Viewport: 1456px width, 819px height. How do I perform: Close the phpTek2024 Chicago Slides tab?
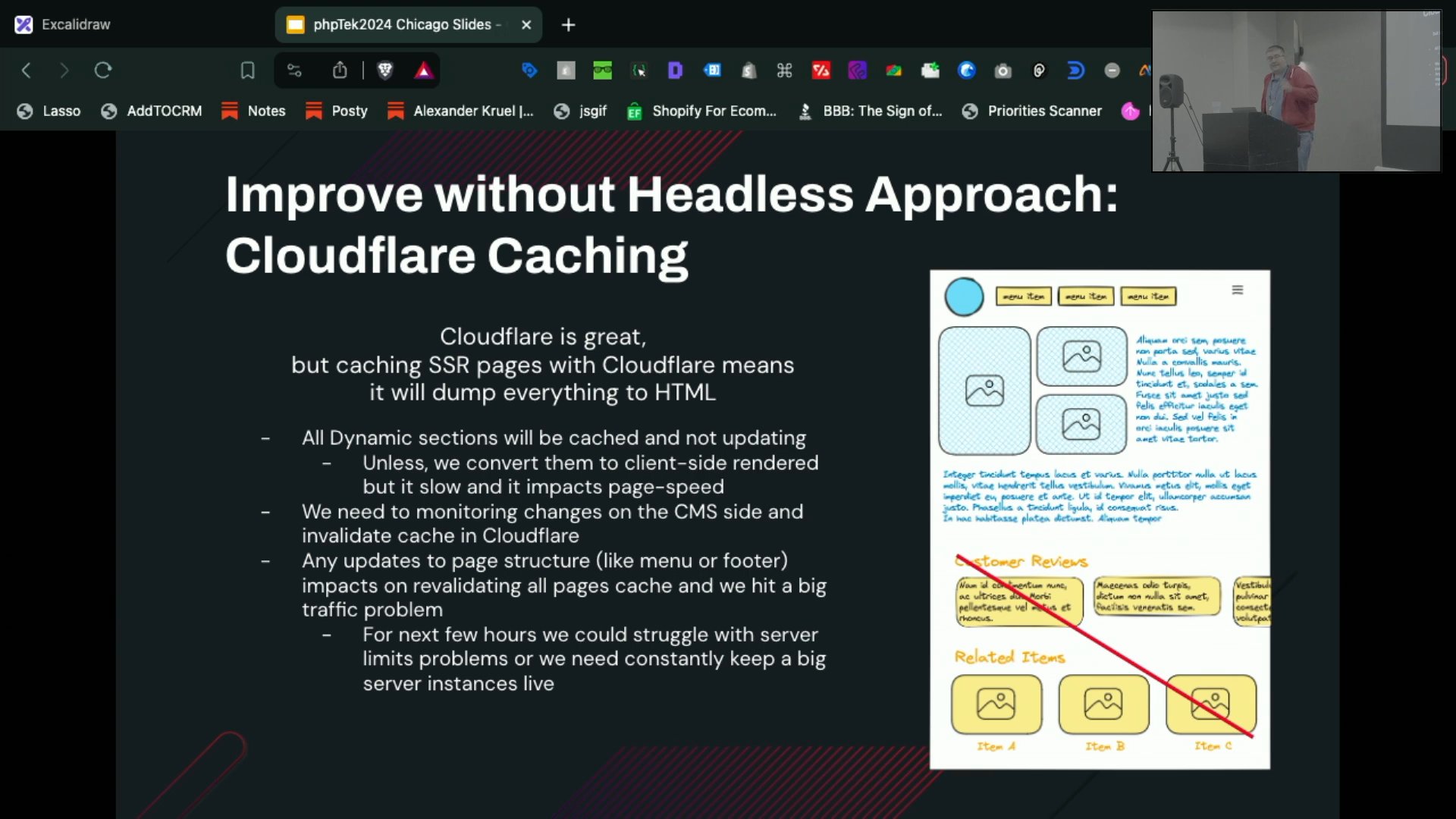pos(526,25)
